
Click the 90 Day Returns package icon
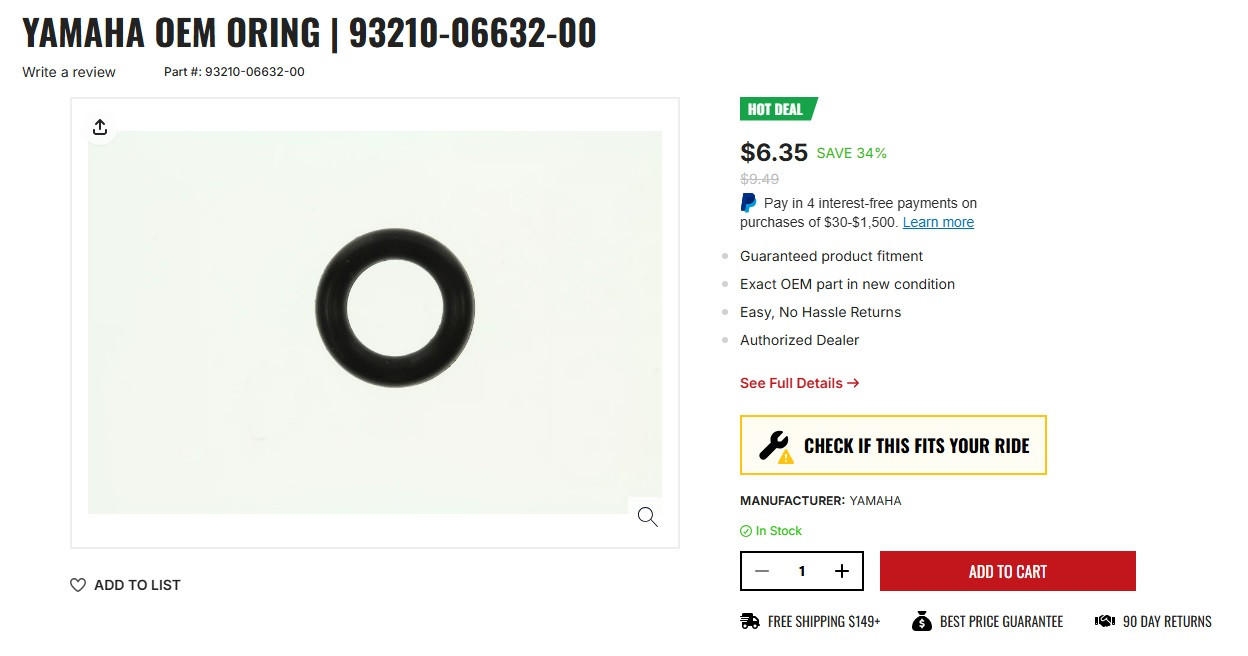click(1103, 620)
